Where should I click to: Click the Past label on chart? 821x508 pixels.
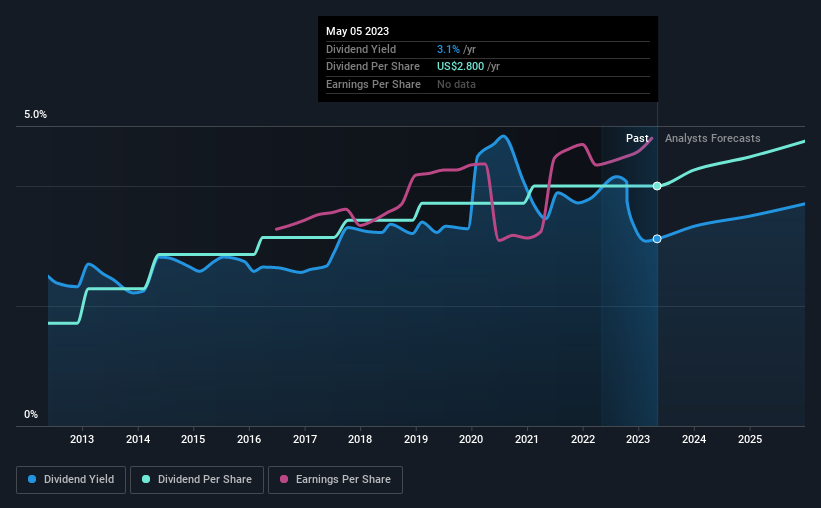(637, 138)
